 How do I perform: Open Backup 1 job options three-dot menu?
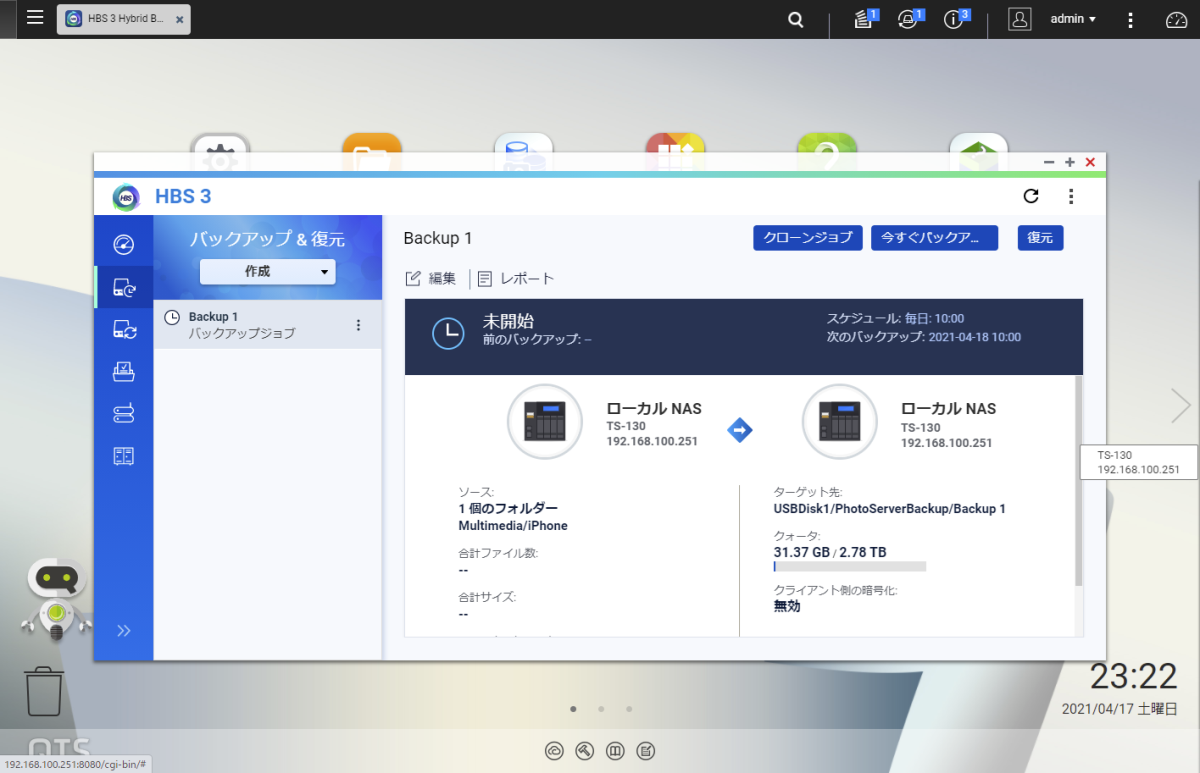pyautogui.click(x=358, y=325)
